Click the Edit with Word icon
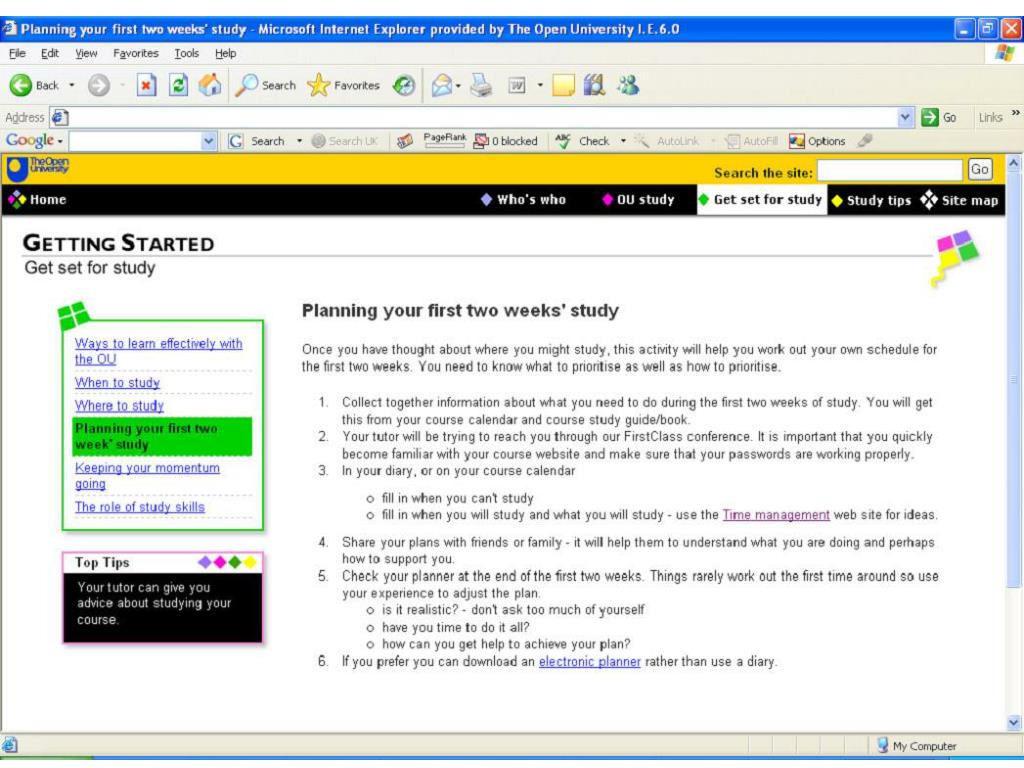Viewport: 1024px width, 768px height. 517,85
